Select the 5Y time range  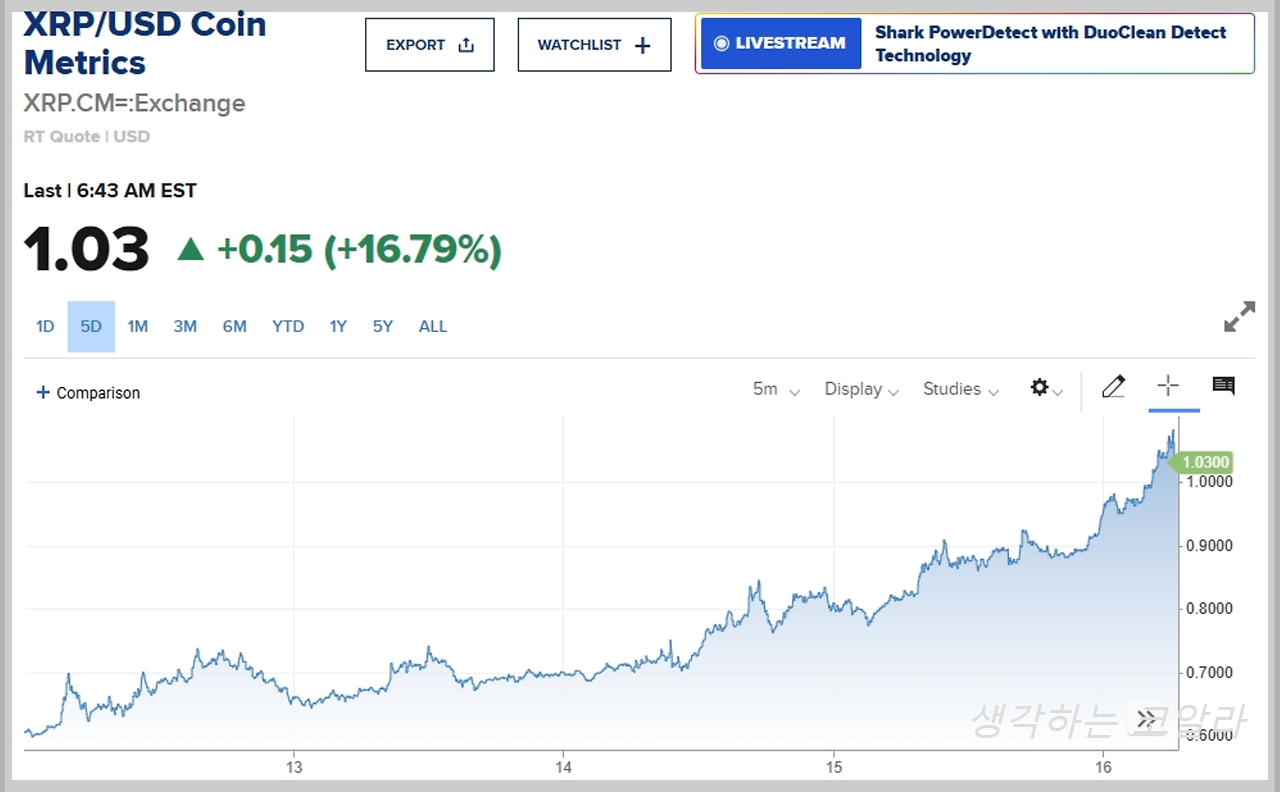click(x=383, y=326)
